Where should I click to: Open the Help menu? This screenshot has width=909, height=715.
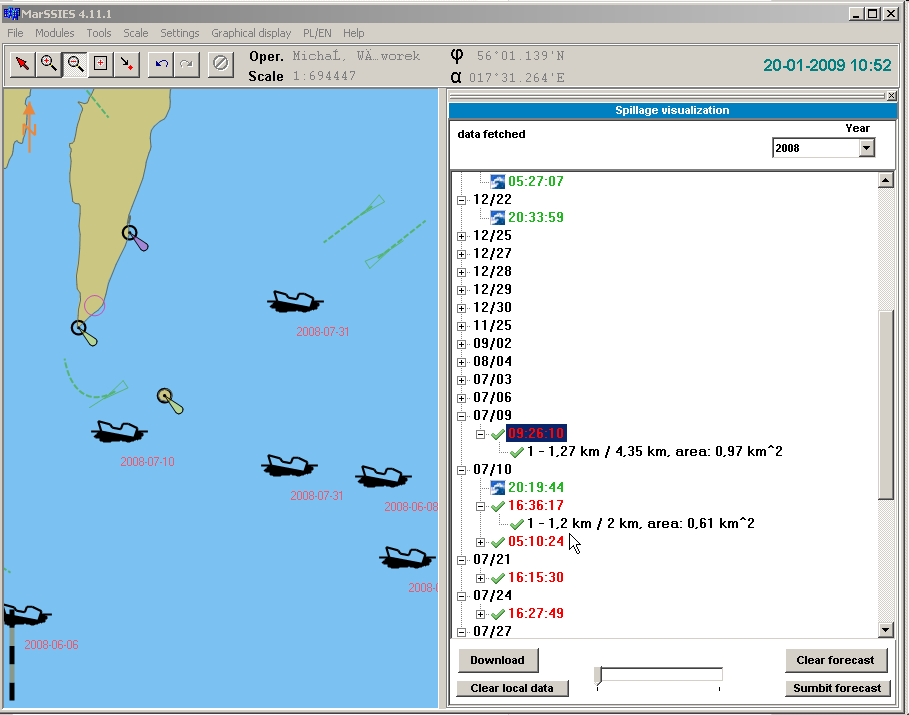[x=354, y=33]
